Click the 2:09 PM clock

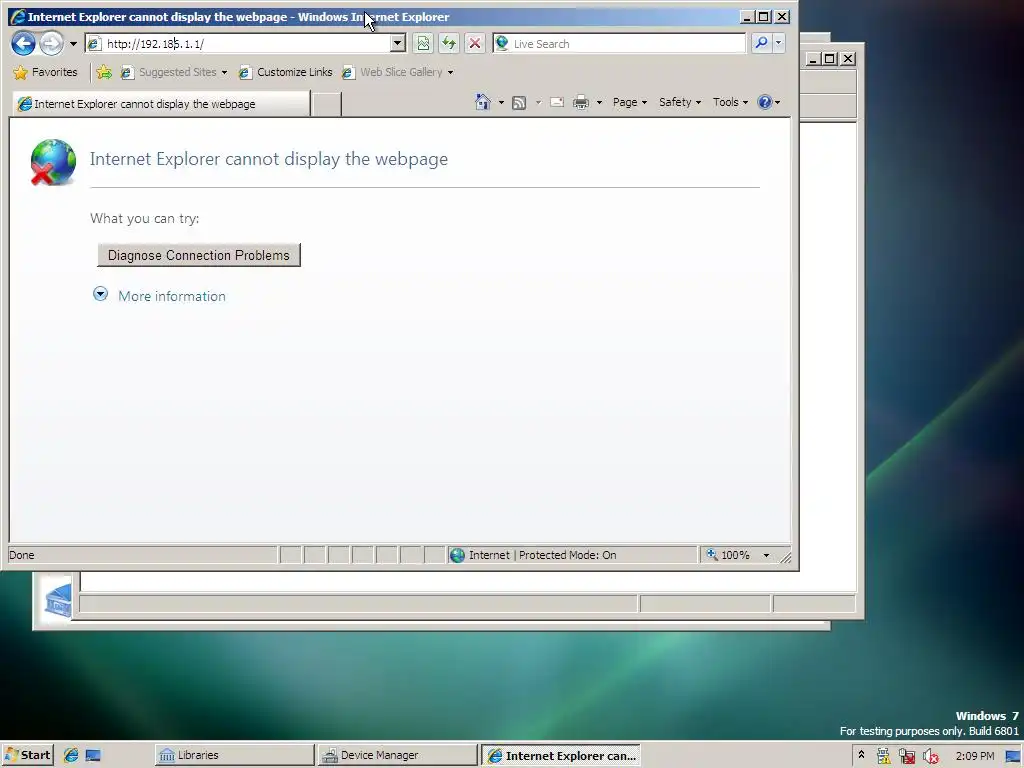[x=975, y=756]
